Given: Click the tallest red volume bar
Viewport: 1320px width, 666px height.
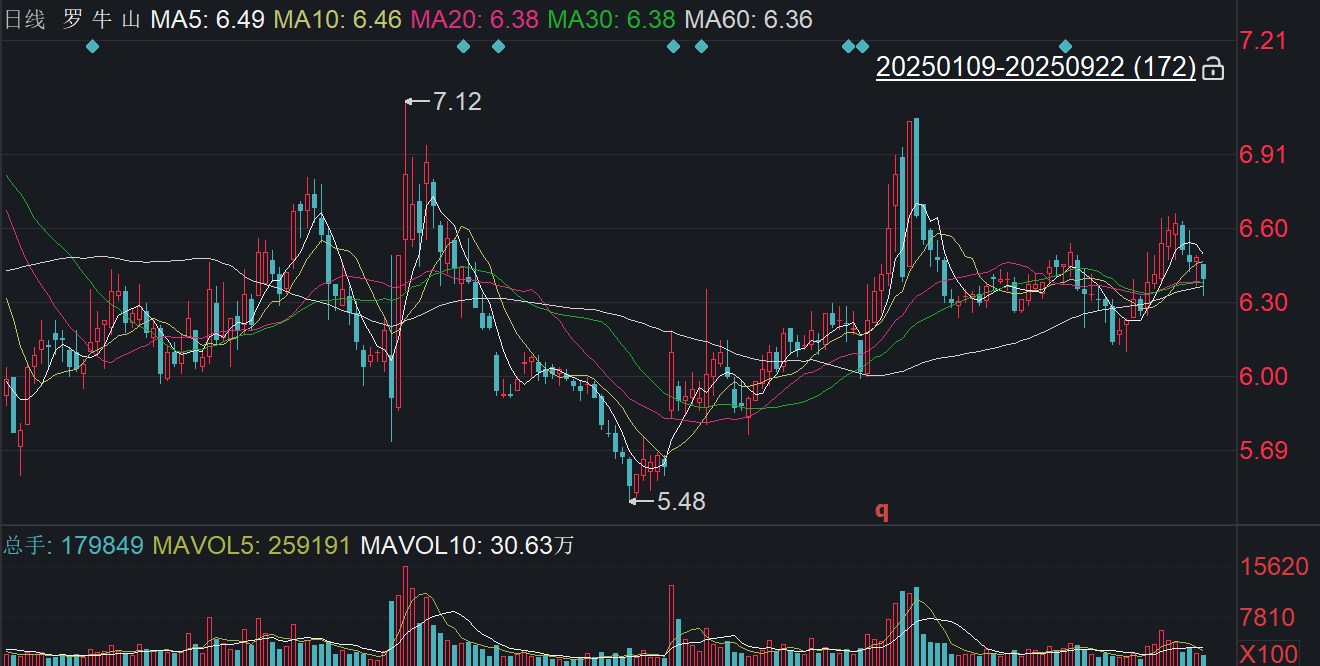Looking at the screenshot, I should pos(405,614).
